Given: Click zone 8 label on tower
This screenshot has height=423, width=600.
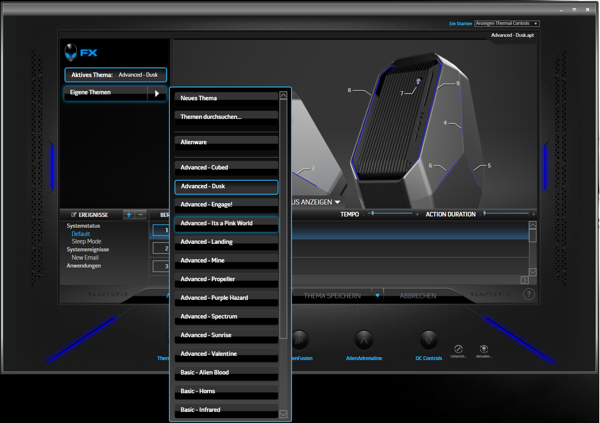Looking at the screenshot, I should tap(349, 90).
